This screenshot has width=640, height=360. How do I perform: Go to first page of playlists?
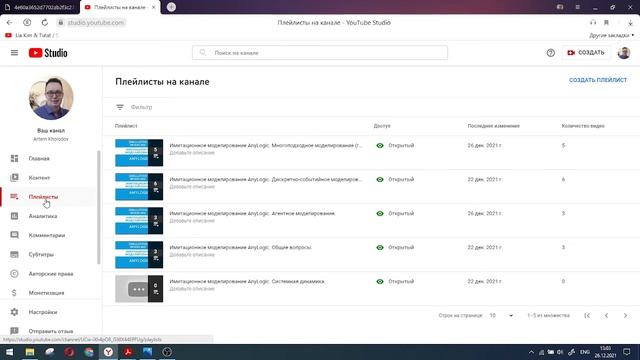pyautogui.click(x=587, y=316)
